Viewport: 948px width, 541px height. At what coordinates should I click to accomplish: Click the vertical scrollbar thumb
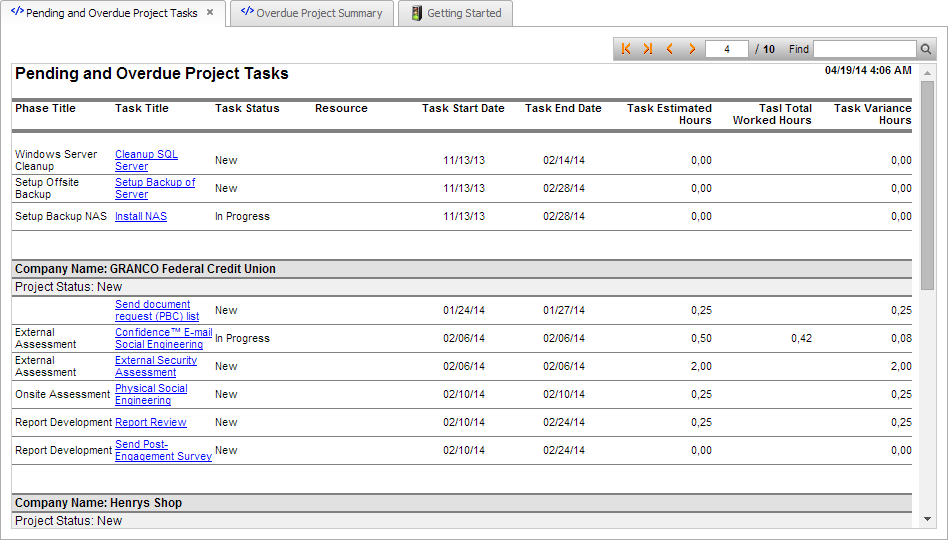click(927, 185)
